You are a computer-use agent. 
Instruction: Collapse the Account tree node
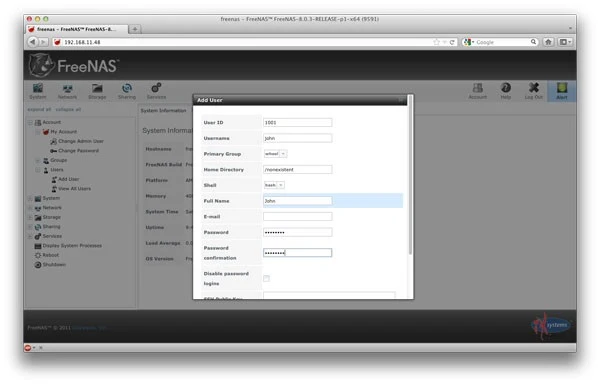pos(30,122)
